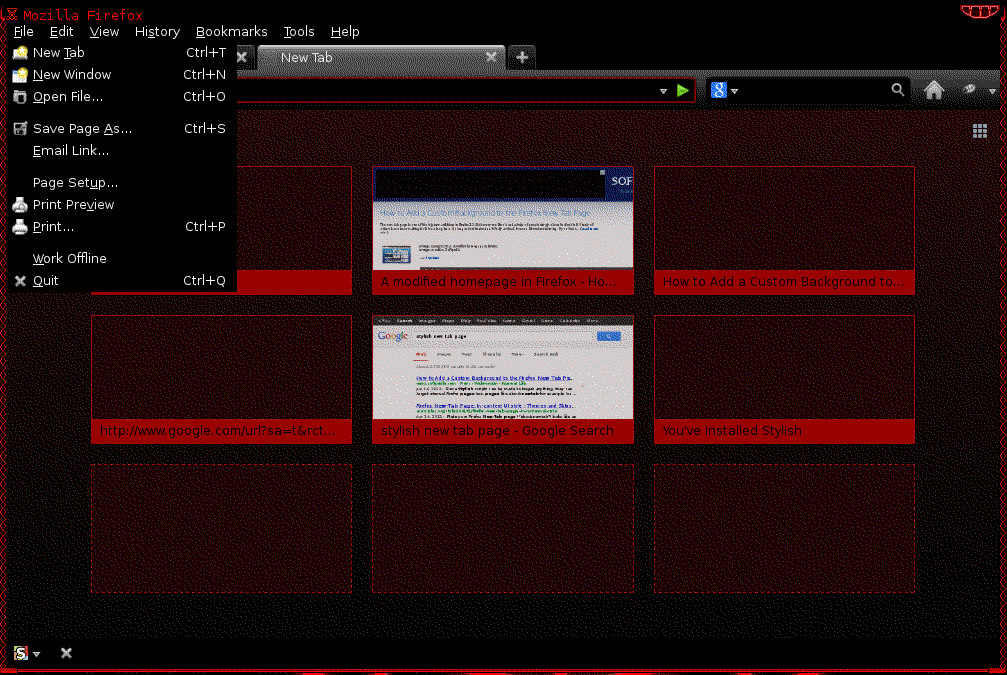The height and width of the screenshot is (675, 1007).
Task: Close the first tab behind menu
Action: tap(242, 57)
